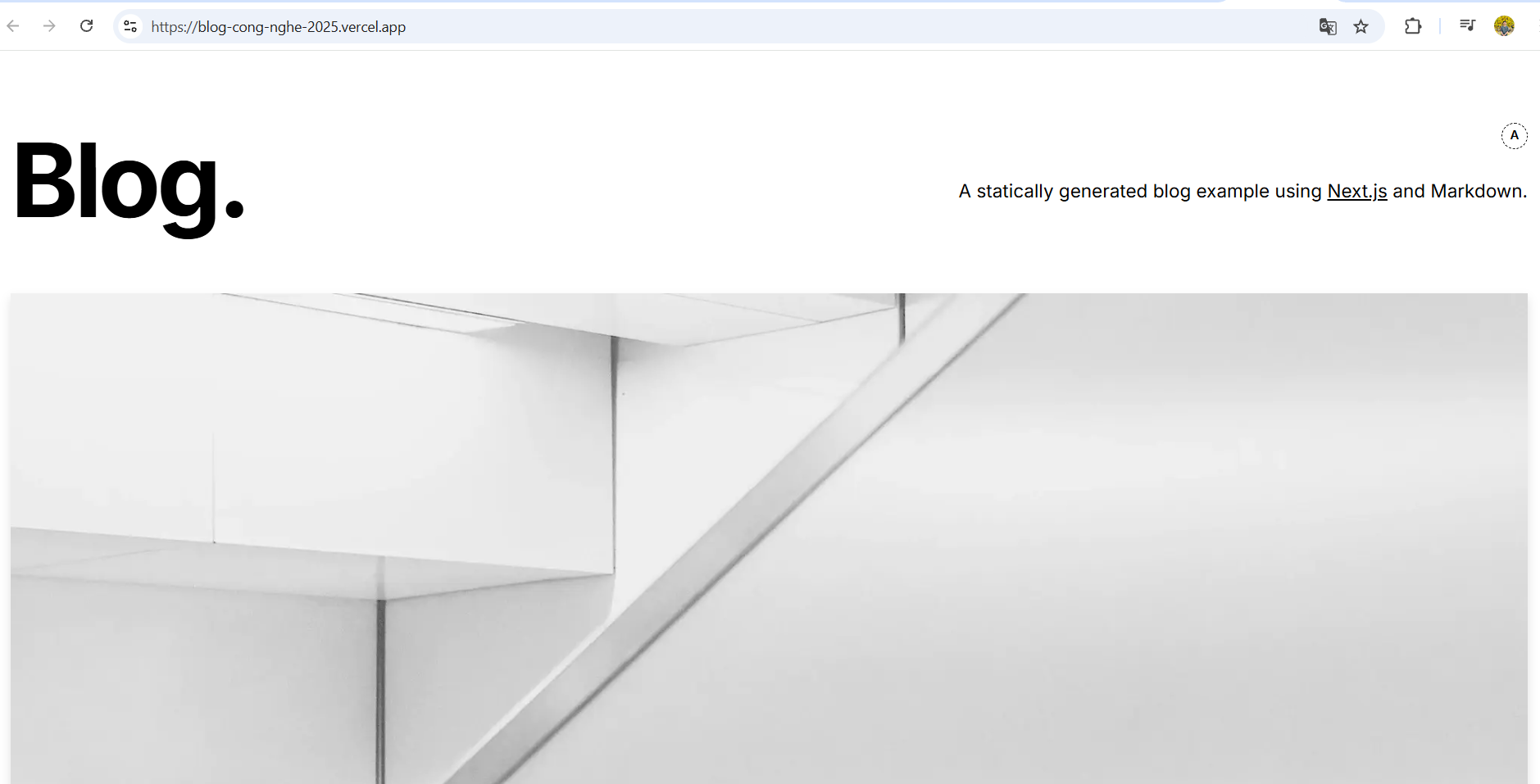Viewport: 1540px width, 784px height.
Task: Open the Extensions puzzle icon
Action: click(x=1413, y=26)
